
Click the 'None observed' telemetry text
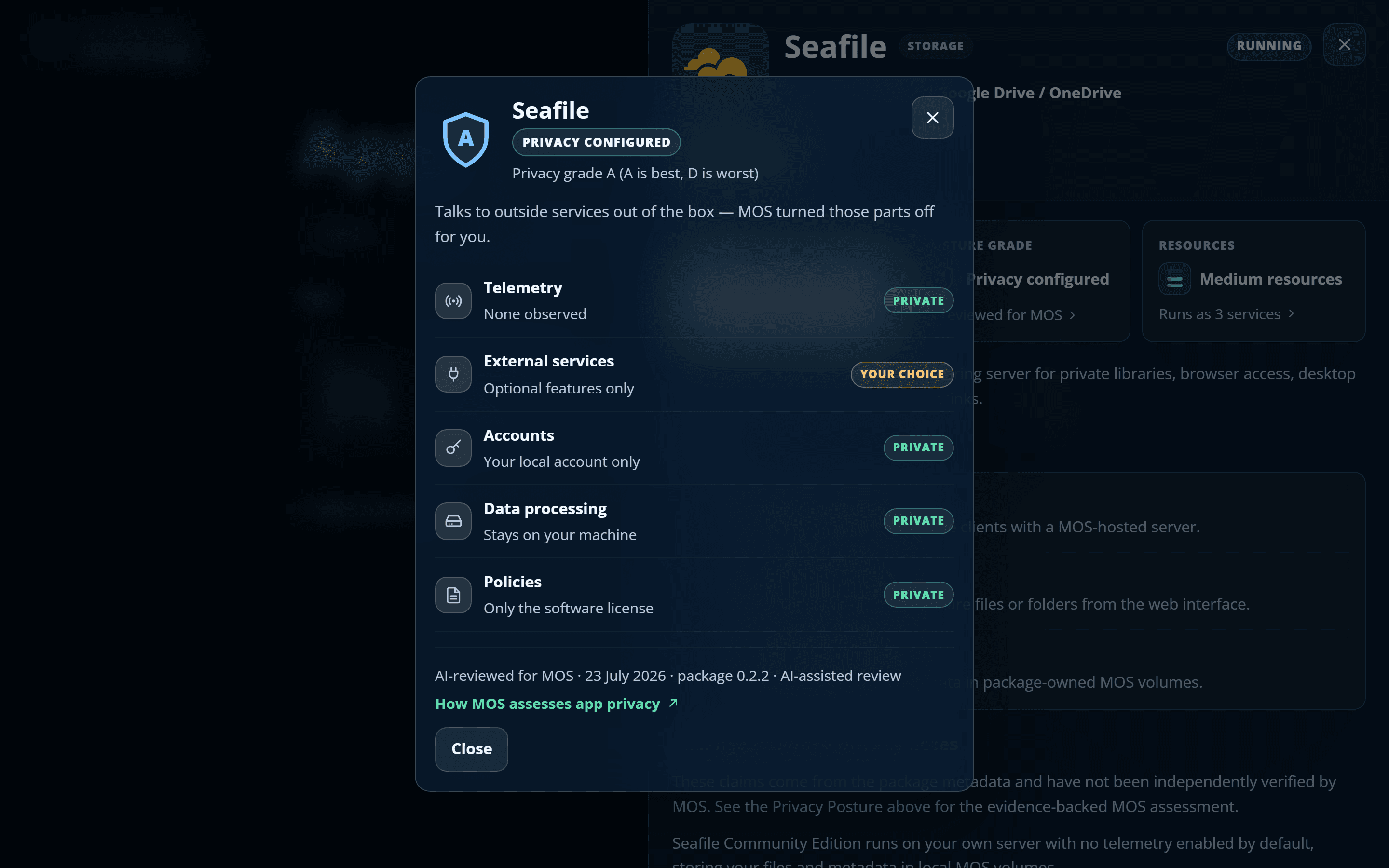(535, 314)
